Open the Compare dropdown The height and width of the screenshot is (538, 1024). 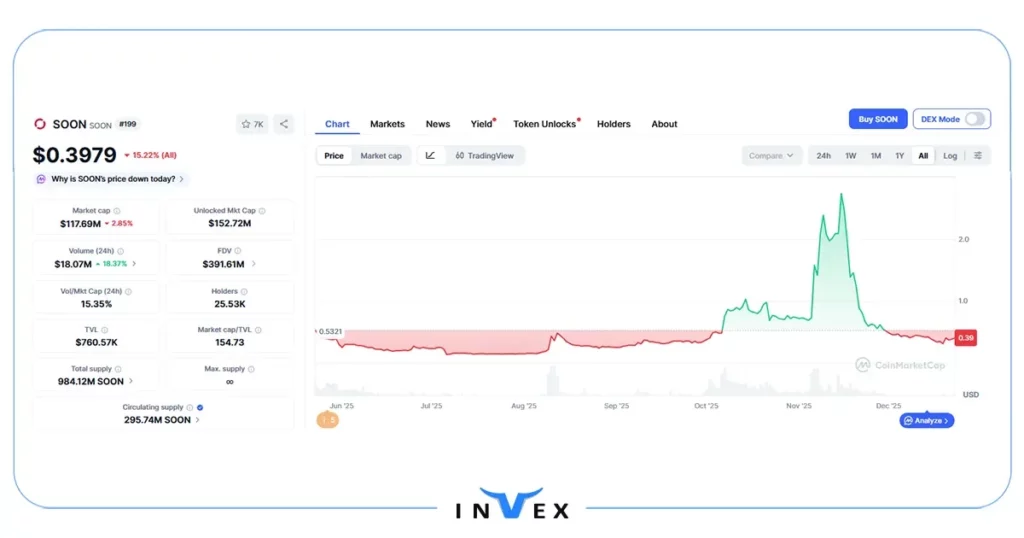coord(771,155)
